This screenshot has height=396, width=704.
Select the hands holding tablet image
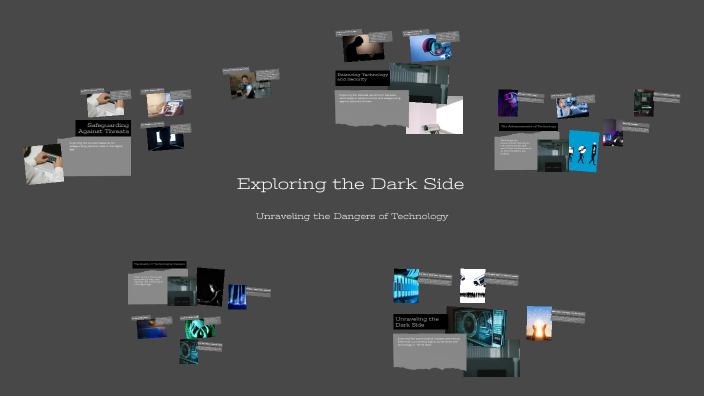click(x=165, y=105)
